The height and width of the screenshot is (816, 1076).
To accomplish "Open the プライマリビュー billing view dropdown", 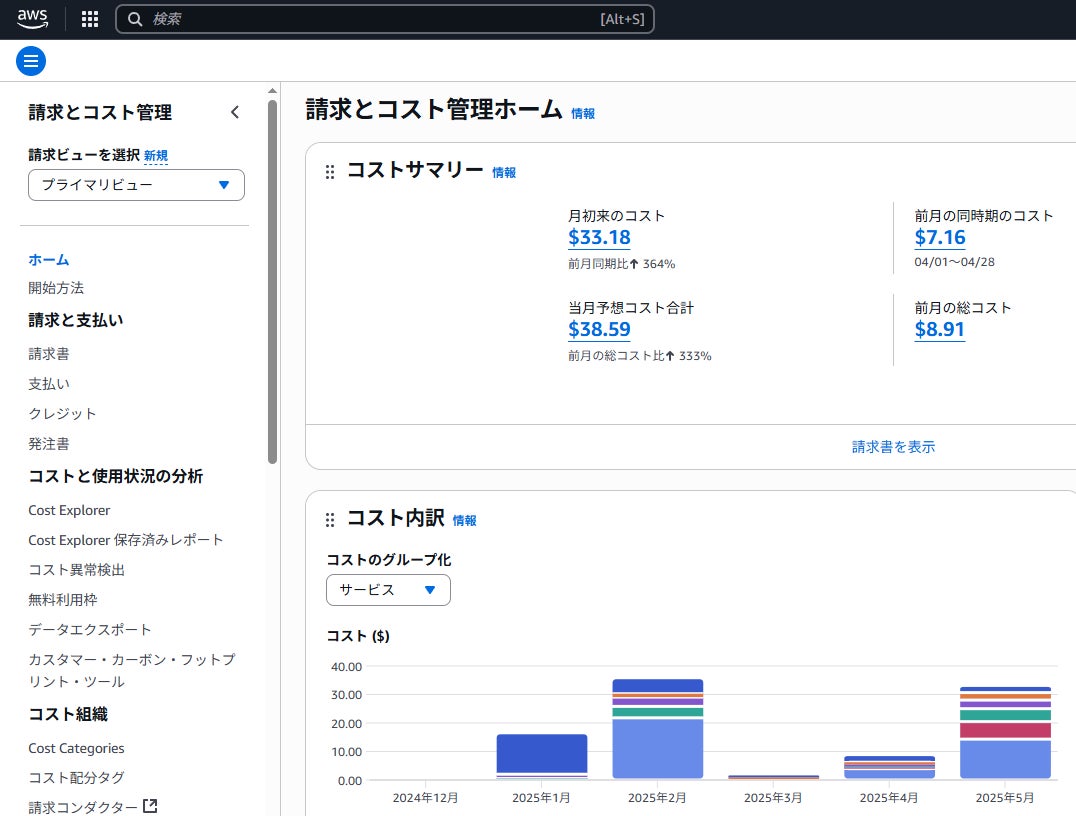I will click(x=136, y=185).
